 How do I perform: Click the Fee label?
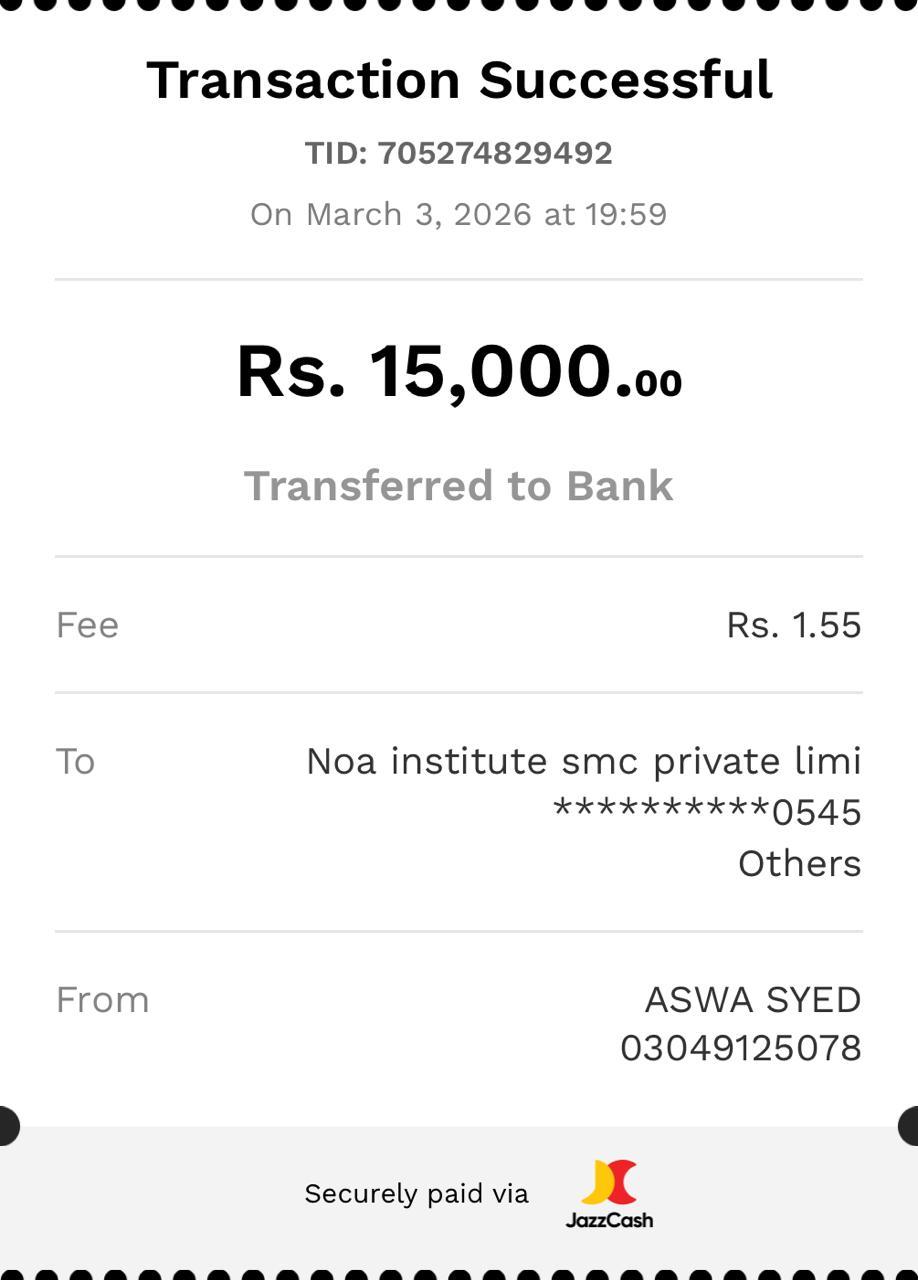pyautogui.click(x=87, y=625)
